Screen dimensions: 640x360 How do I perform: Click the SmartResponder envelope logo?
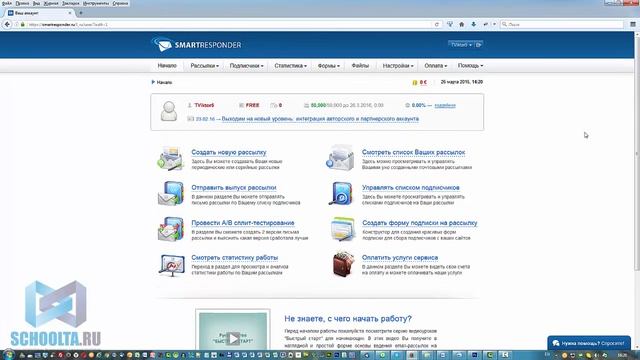click(x=162, y=44)
